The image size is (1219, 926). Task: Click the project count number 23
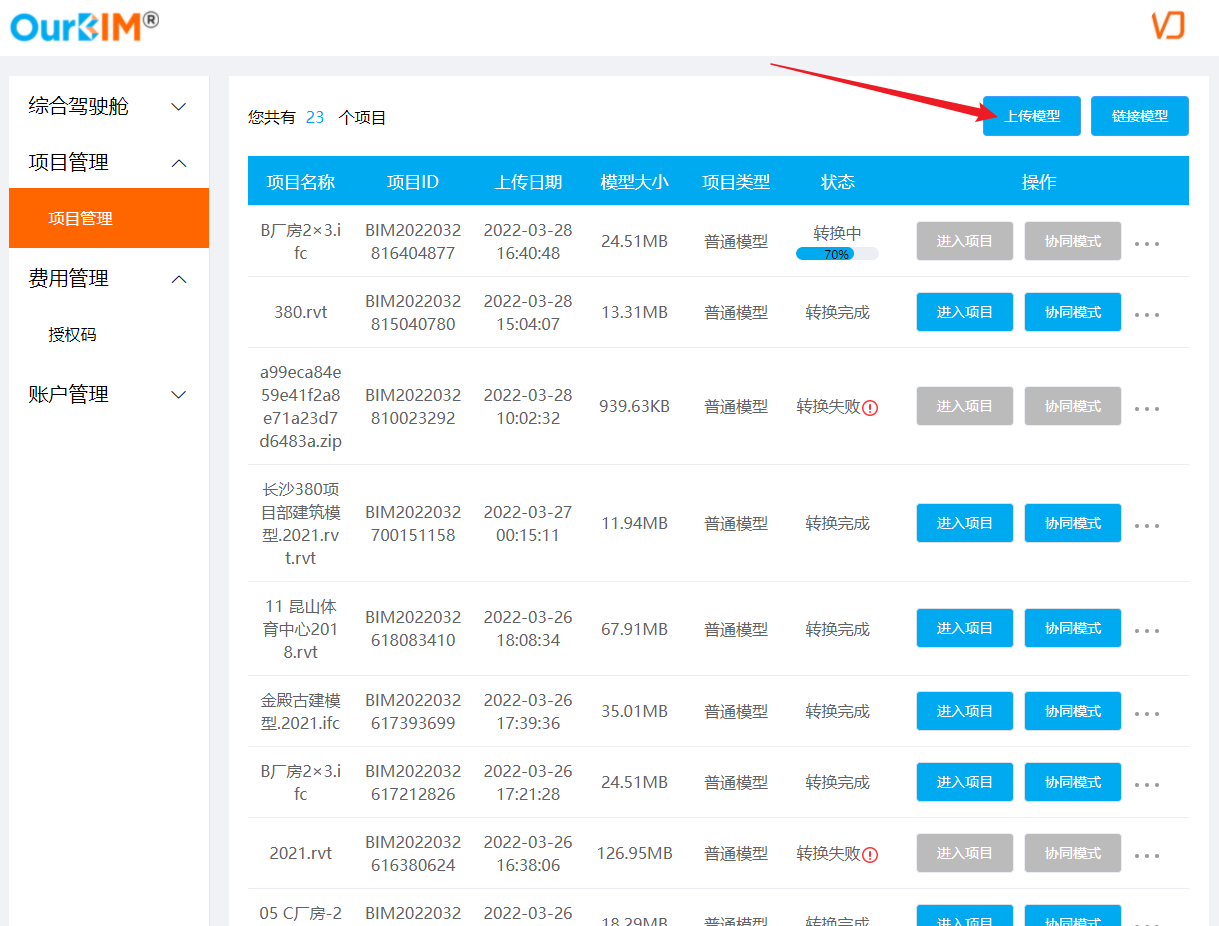pyautogui.click(x=315, y=117)
